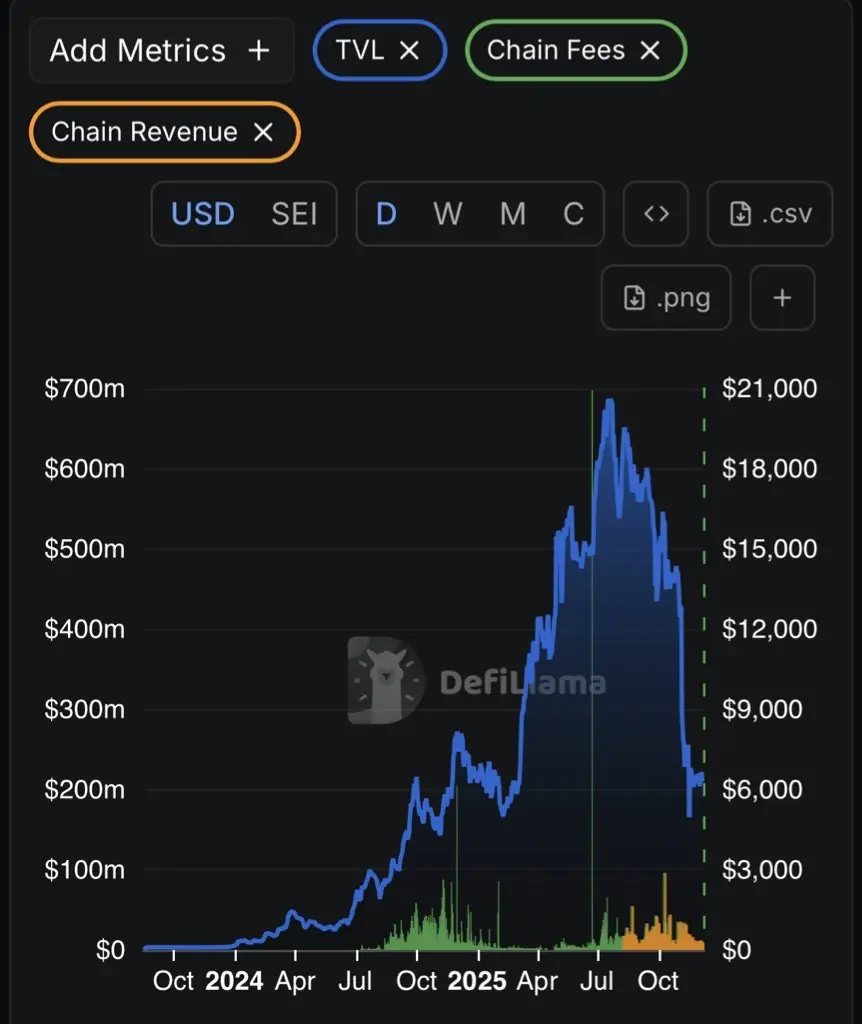Click the $500m axis label
The image size is (862, 1024).
(x=84, y=549)
